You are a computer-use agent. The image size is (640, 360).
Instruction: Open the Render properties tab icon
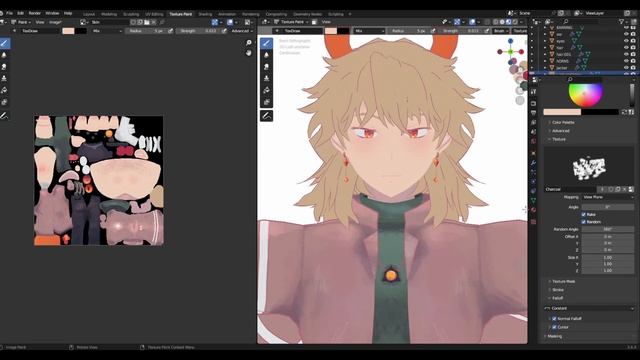(533, 104)
